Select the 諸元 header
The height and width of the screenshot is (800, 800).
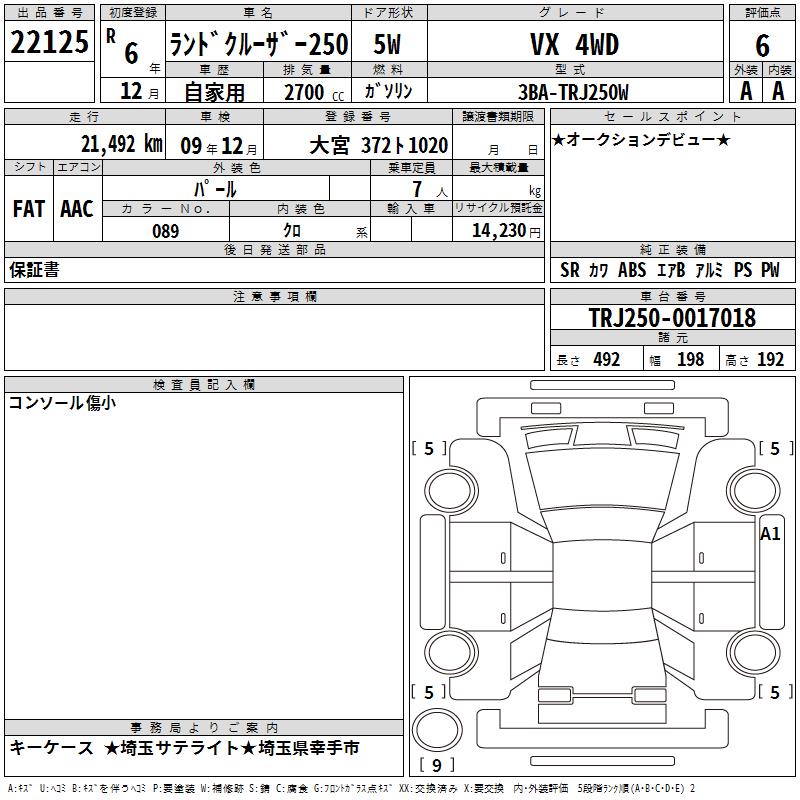point(672,337)
